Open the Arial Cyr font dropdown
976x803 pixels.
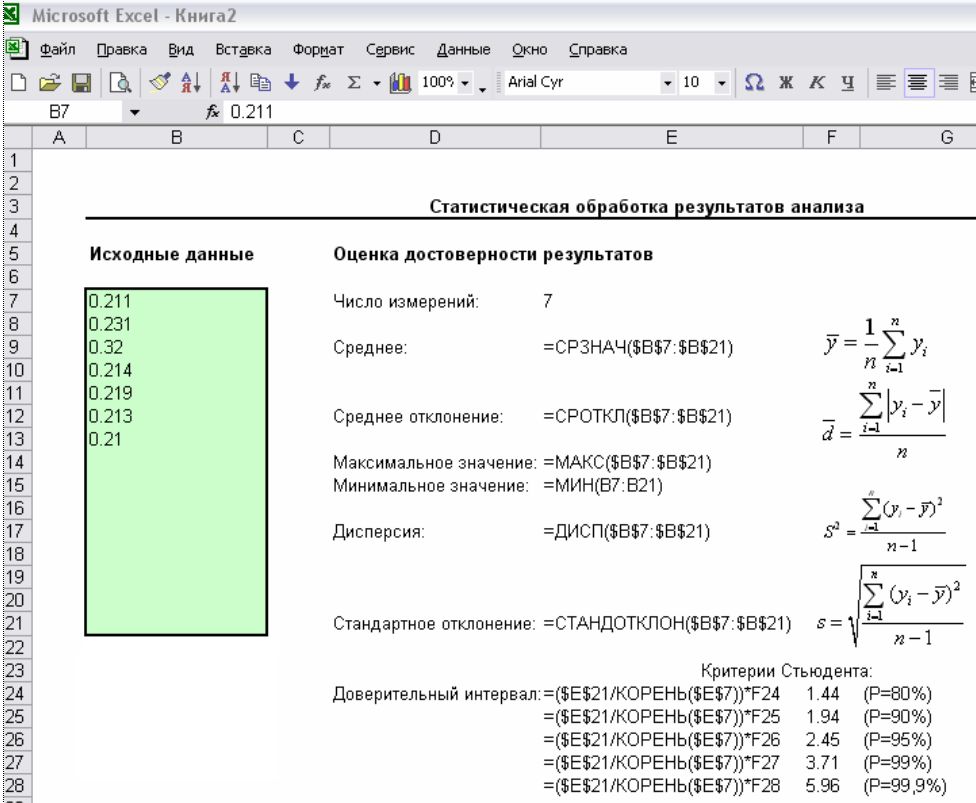tap(667, 83)
